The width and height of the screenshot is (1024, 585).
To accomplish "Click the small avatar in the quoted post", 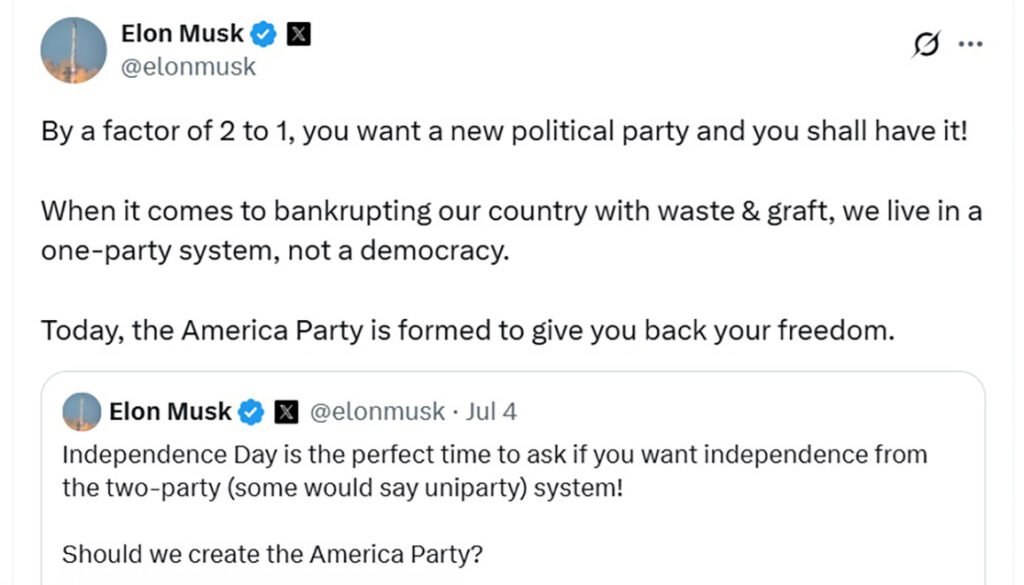I will pos(82,412).
